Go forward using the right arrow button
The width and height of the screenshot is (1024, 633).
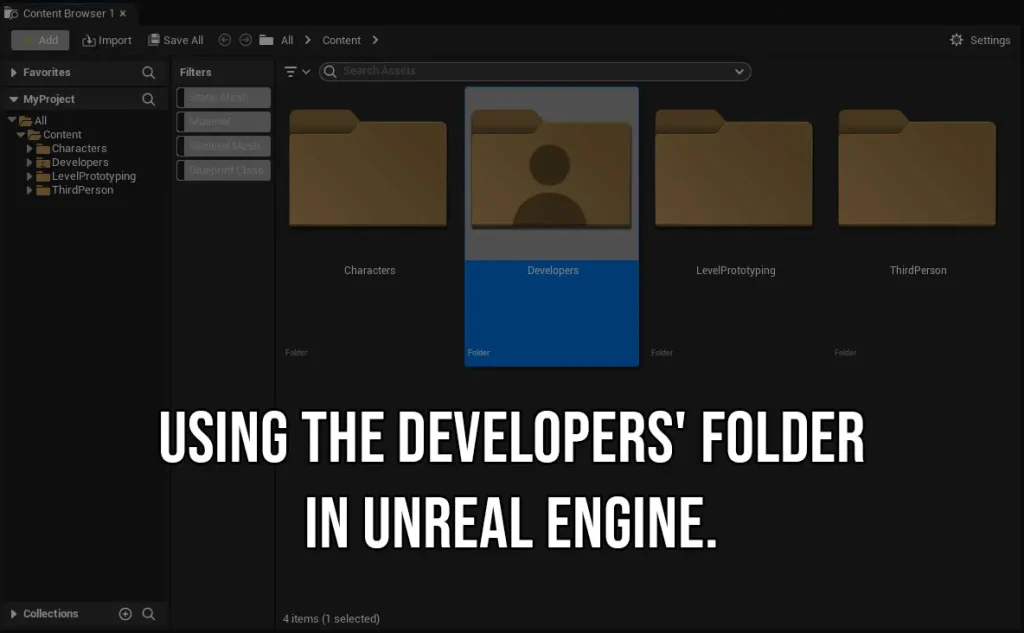pos(245,40)
